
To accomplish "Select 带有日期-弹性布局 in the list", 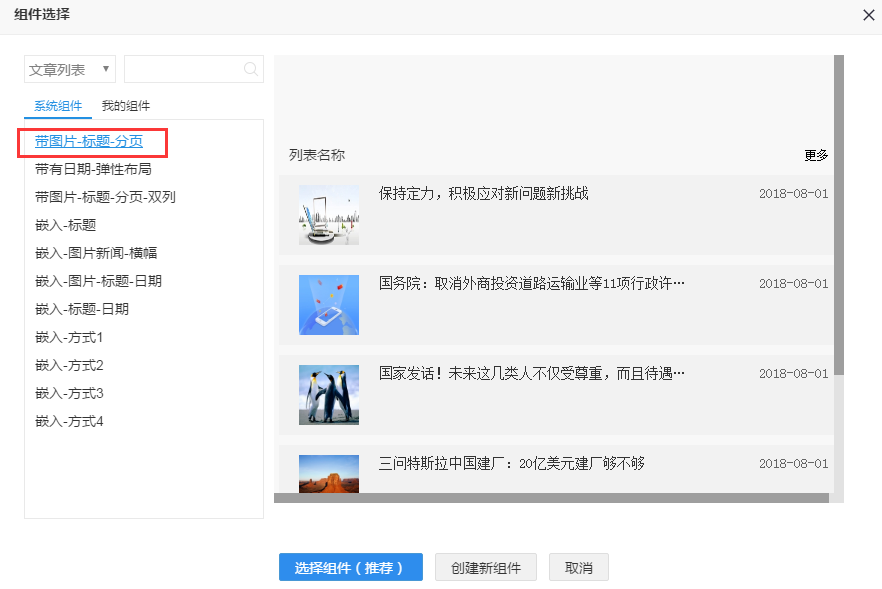I will click(x=93, y=169).
